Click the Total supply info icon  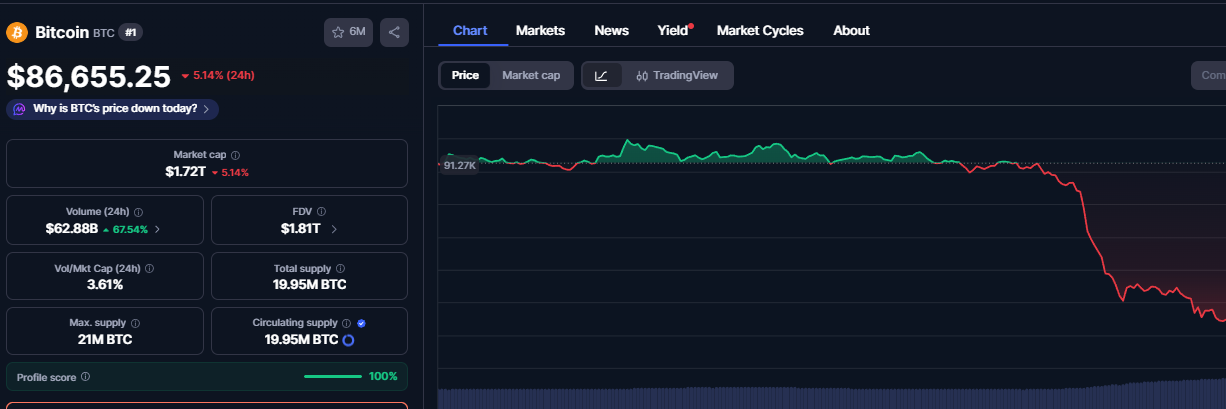(341, 269)
